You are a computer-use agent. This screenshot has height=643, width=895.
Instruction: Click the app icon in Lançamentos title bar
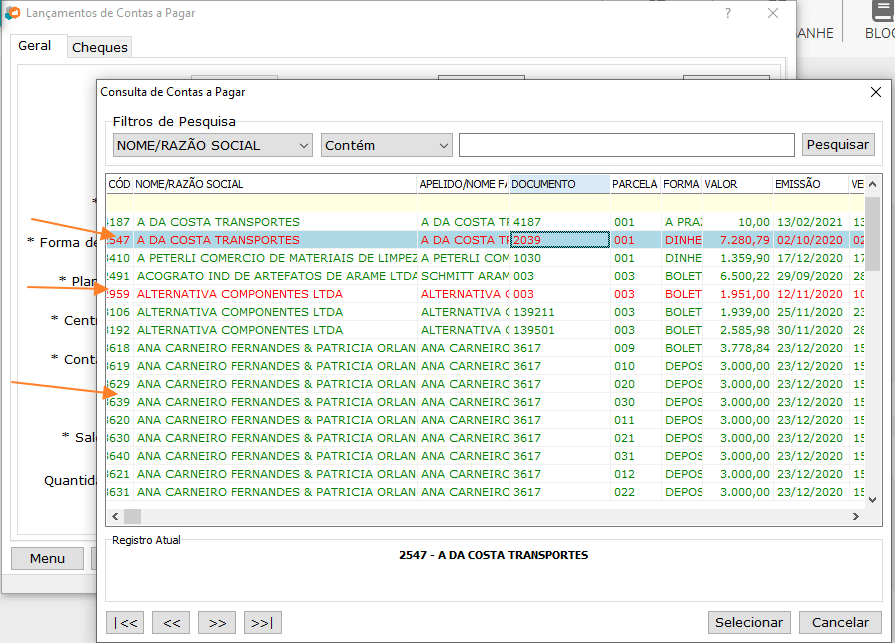[x=13, y=14]
